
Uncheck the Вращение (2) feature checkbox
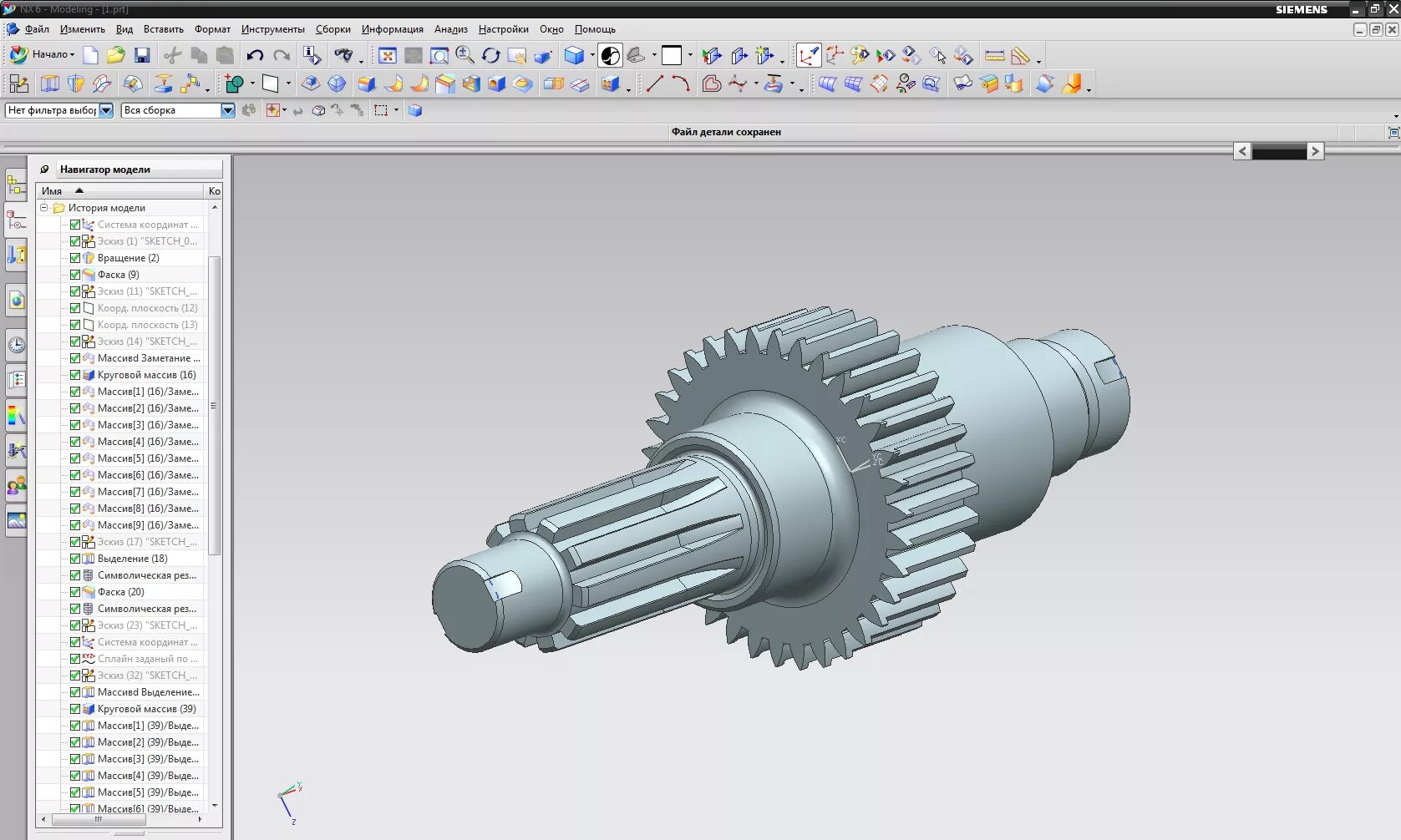(75, 258)
